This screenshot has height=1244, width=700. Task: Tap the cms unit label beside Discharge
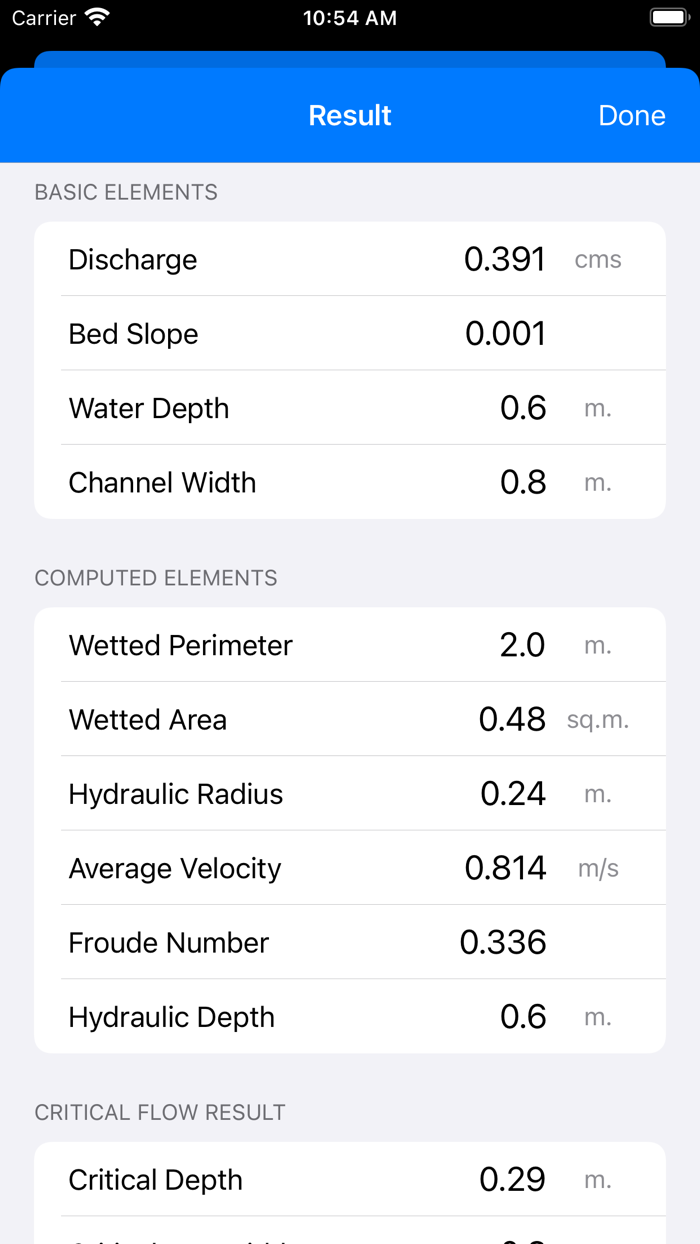point(598,258)
